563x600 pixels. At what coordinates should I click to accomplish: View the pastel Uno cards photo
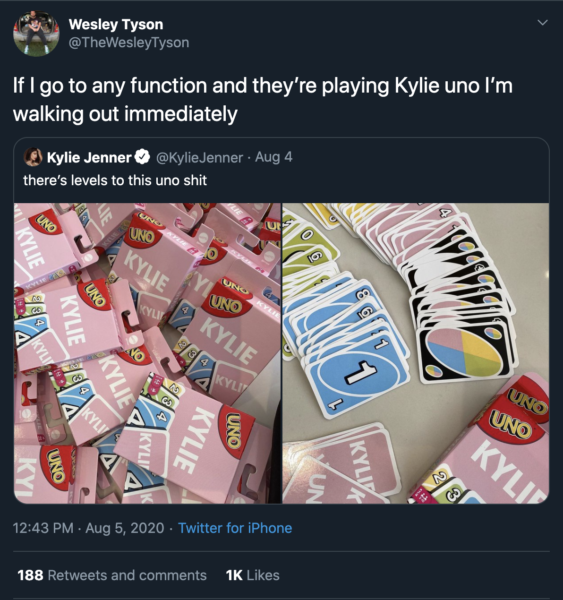tap(416, 353)
